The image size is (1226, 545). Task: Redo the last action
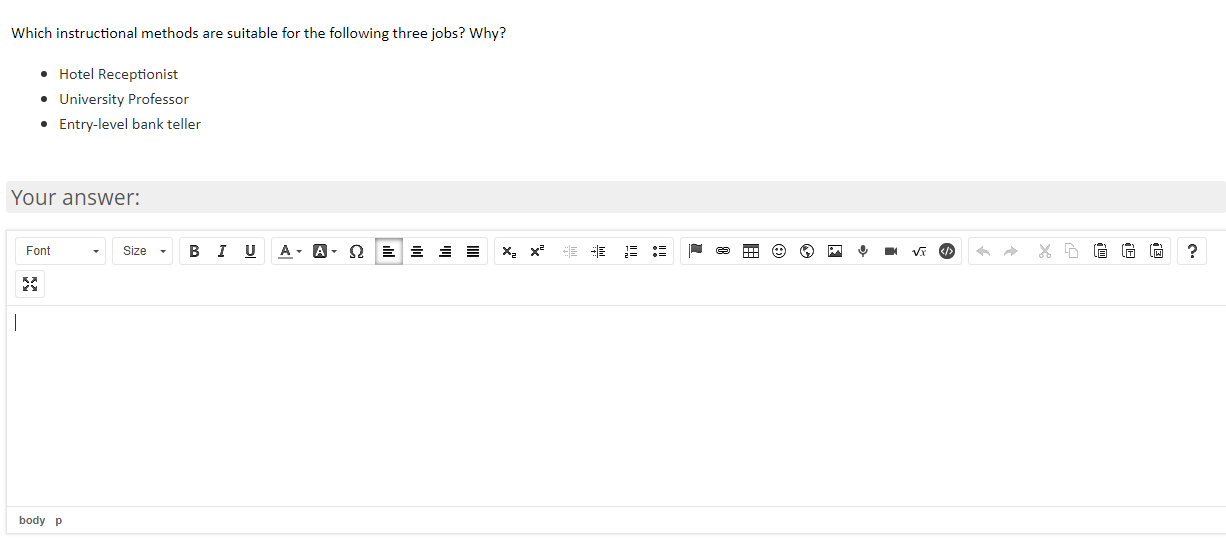click(x=1011, y=251)
